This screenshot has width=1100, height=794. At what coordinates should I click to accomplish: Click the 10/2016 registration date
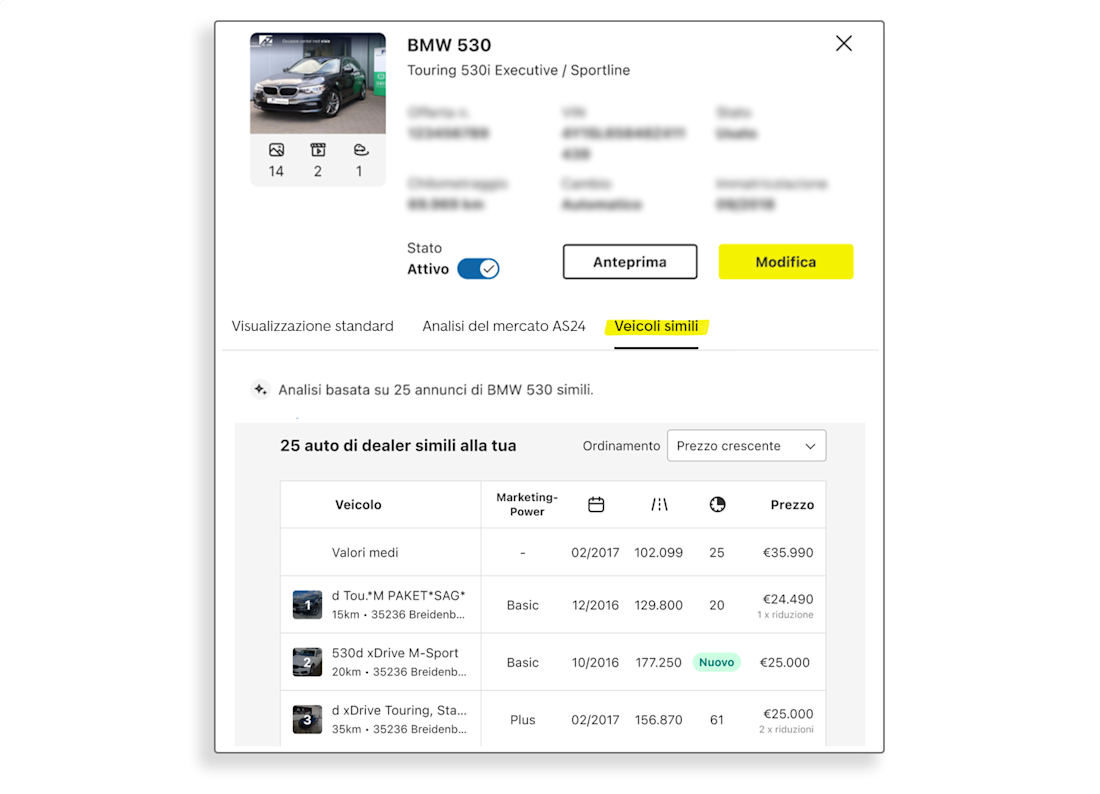596,663
